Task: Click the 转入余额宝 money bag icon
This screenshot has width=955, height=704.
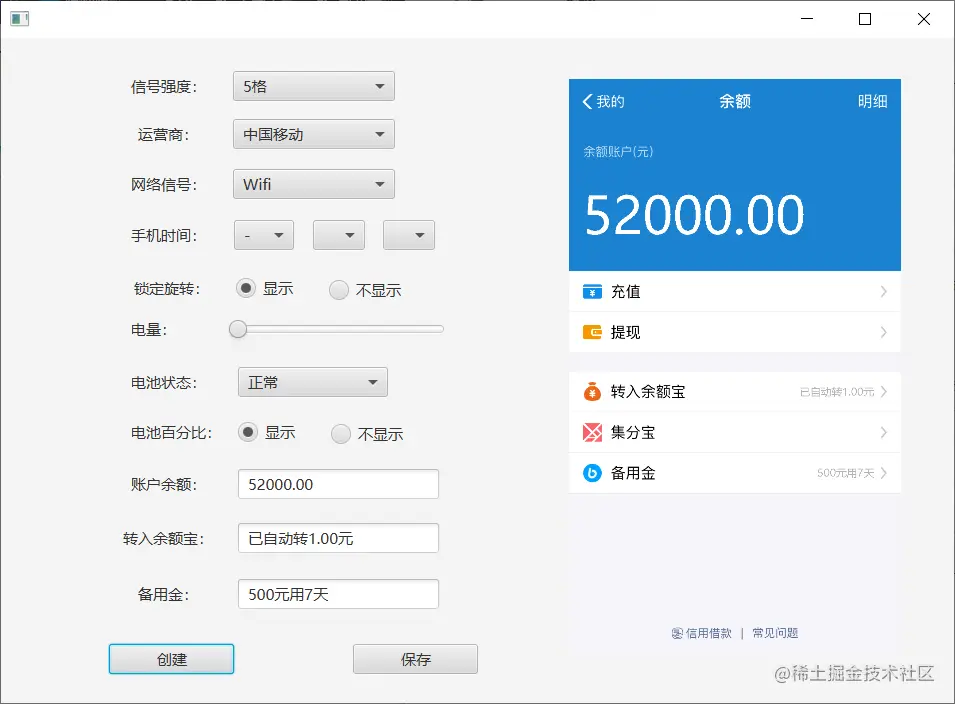Action: point(592,392)
